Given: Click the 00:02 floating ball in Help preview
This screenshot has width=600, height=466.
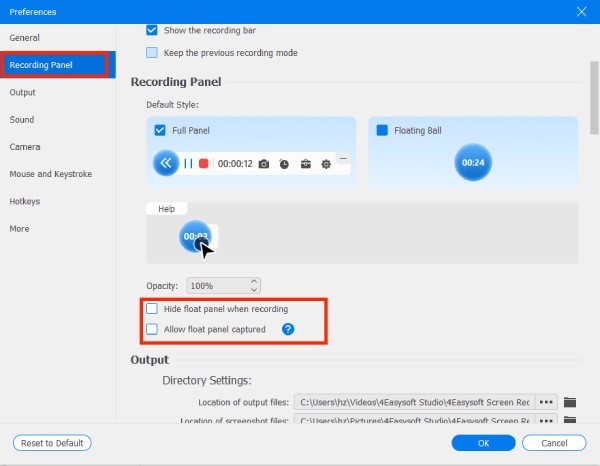Looking at the screenshot, I should click(x=195, y=236).
